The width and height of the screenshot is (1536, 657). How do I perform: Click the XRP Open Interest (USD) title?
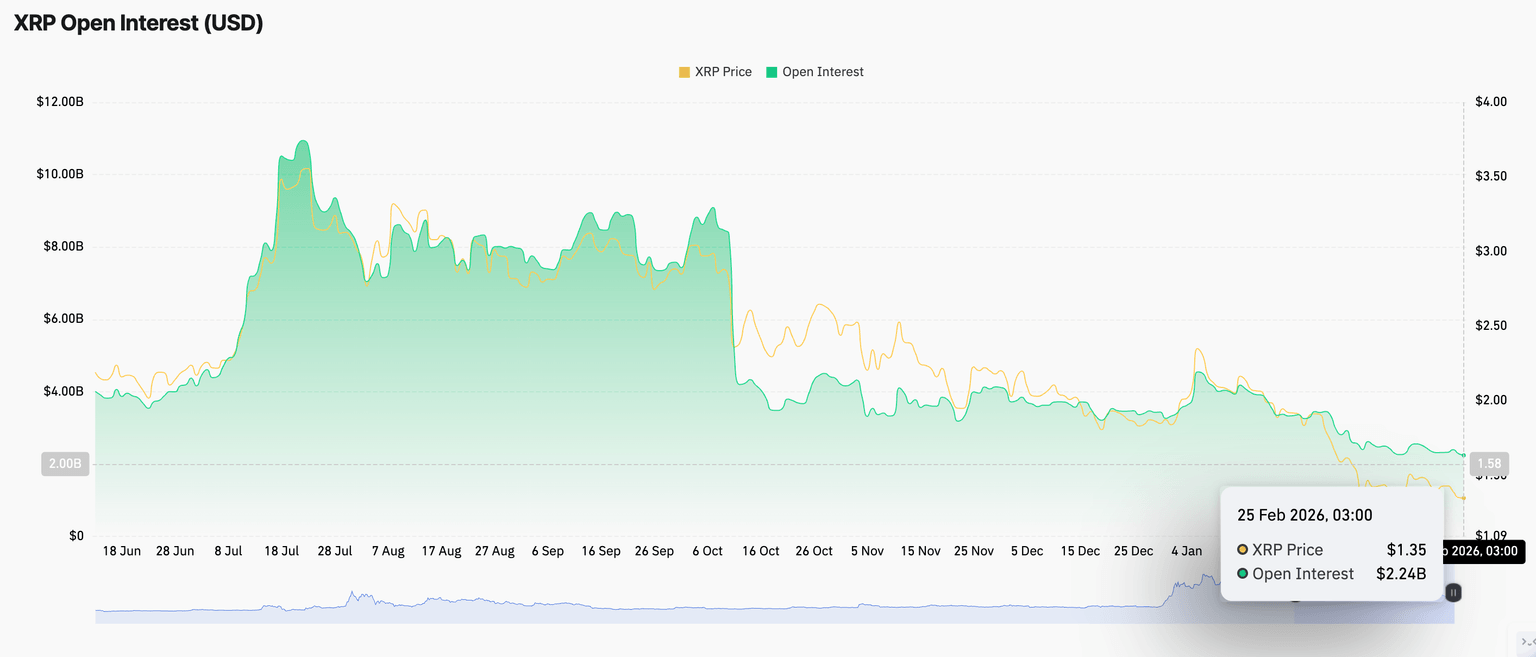point(138,24)
